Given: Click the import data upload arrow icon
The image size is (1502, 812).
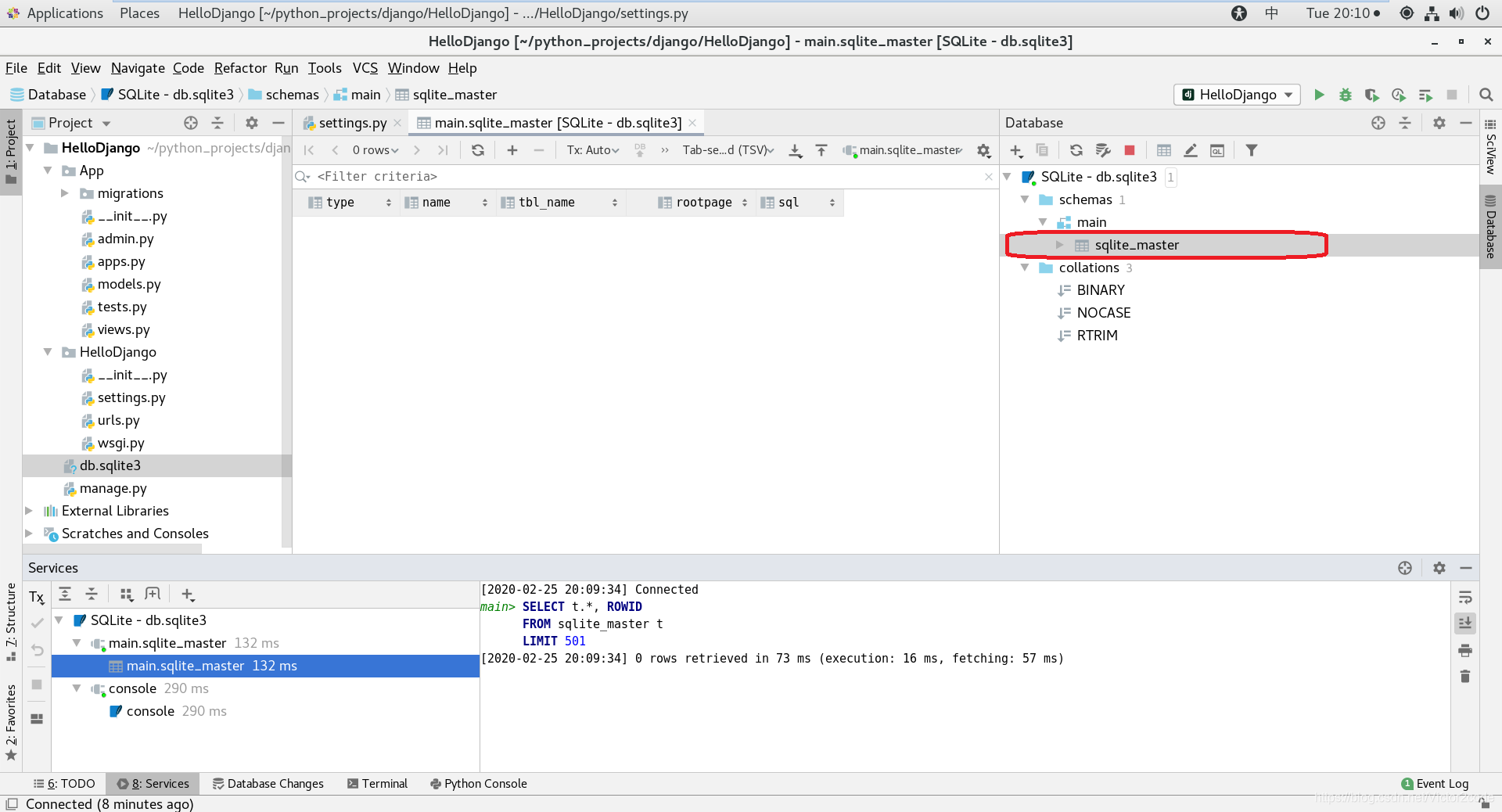Looking at the screenshot, I should pyautogui.click(x=821, y=150).
